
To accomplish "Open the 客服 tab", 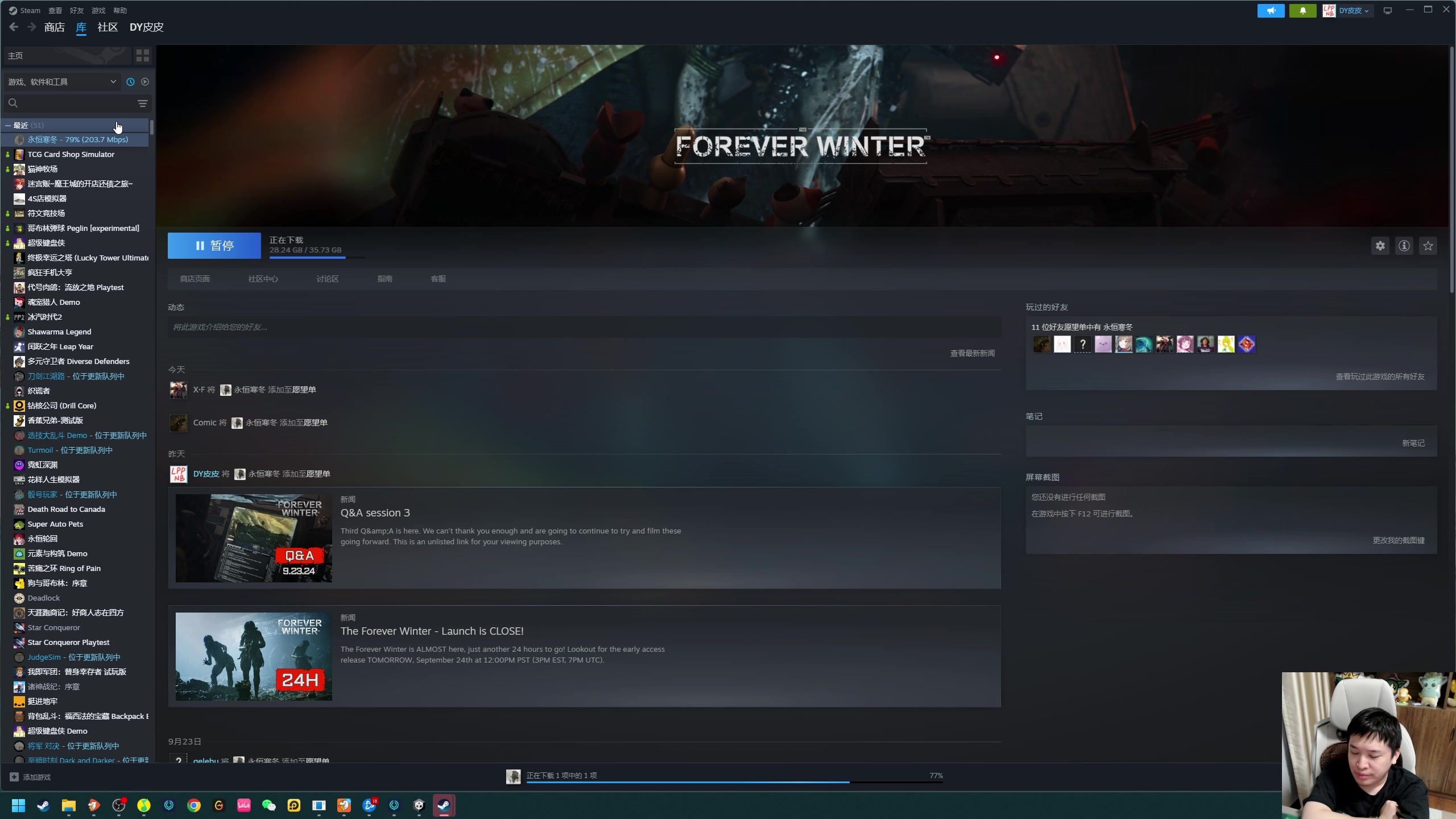I will pyautogui.click(x=439, y=279).
